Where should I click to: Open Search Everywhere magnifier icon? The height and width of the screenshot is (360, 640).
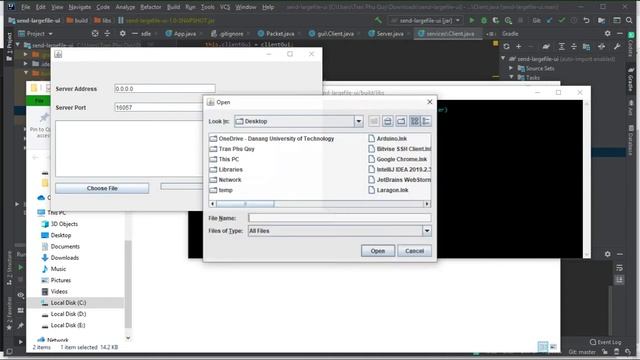[x=629, y=20]
